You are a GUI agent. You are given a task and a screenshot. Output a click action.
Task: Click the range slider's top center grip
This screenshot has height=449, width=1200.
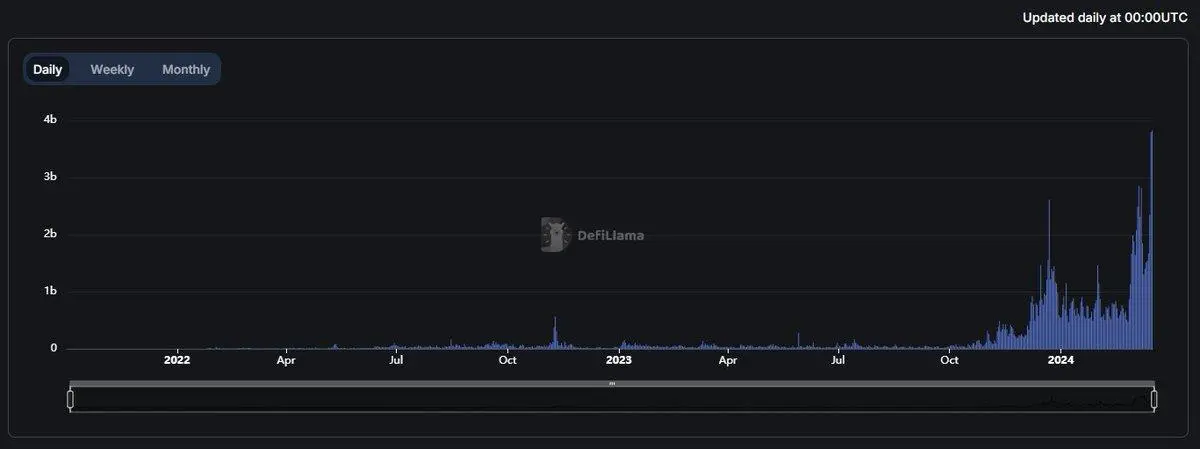coord(612,383)
